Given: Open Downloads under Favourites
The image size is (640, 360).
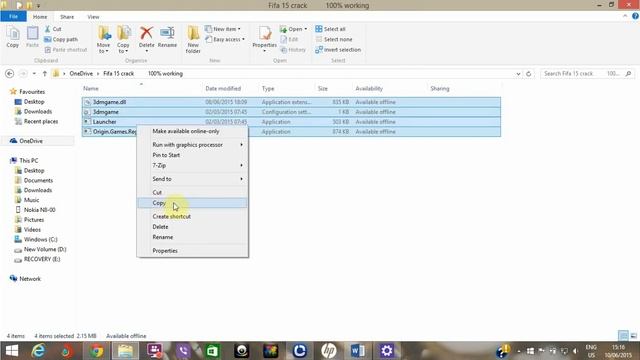Looking at the screenshot, I should pos(38,111).
